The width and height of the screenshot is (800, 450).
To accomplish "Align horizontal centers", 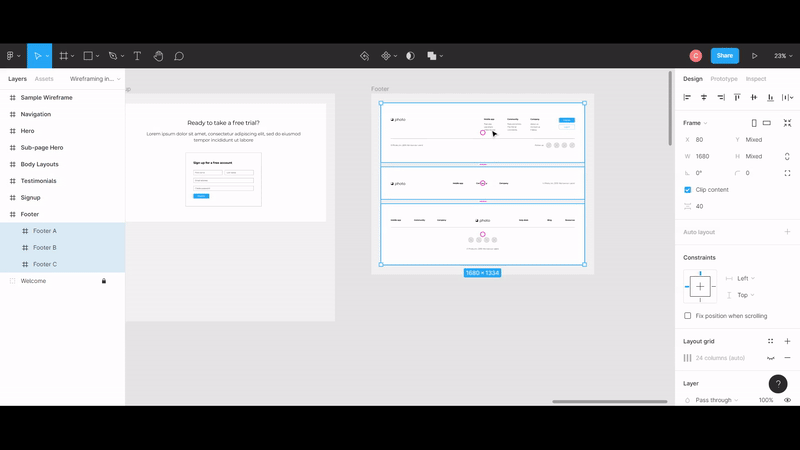I will (704, 97).
